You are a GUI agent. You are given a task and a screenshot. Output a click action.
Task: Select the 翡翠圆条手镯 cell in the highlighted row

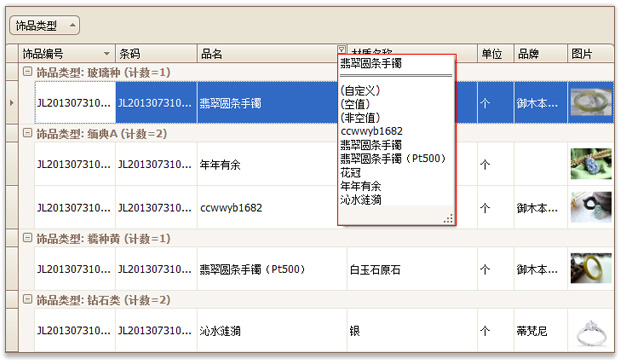267,103
